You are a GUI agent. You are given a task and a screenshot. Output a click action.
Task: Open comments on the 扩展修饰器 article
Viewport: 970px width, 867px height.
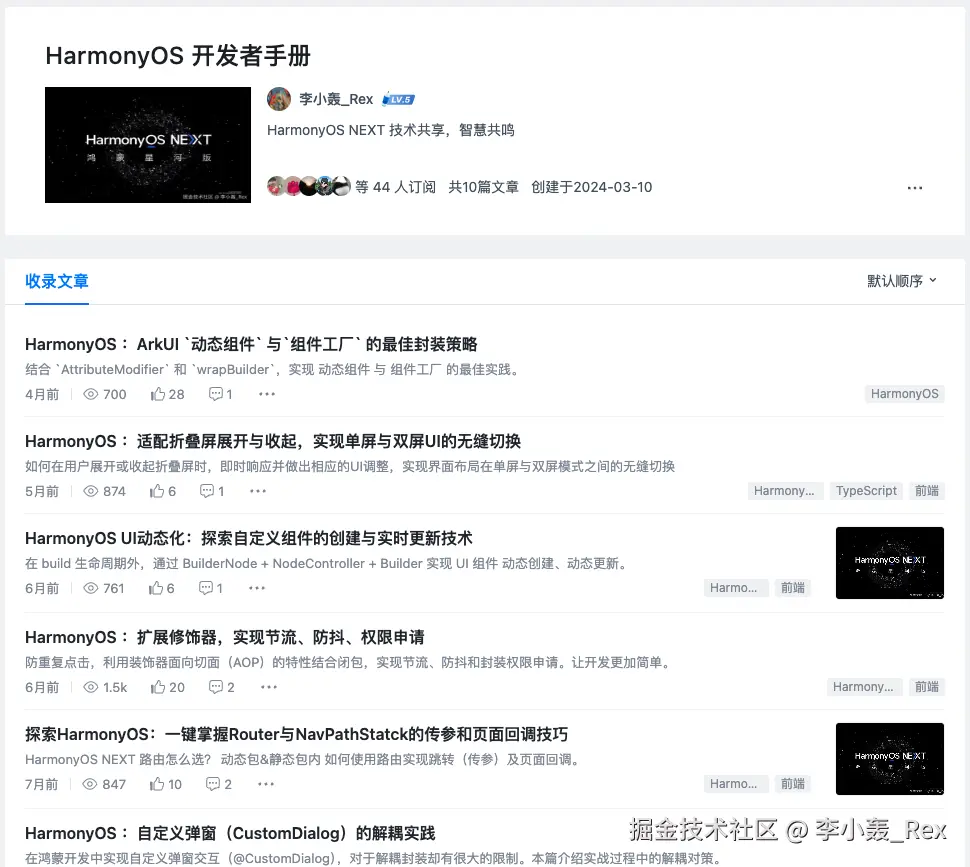[221, 687]
